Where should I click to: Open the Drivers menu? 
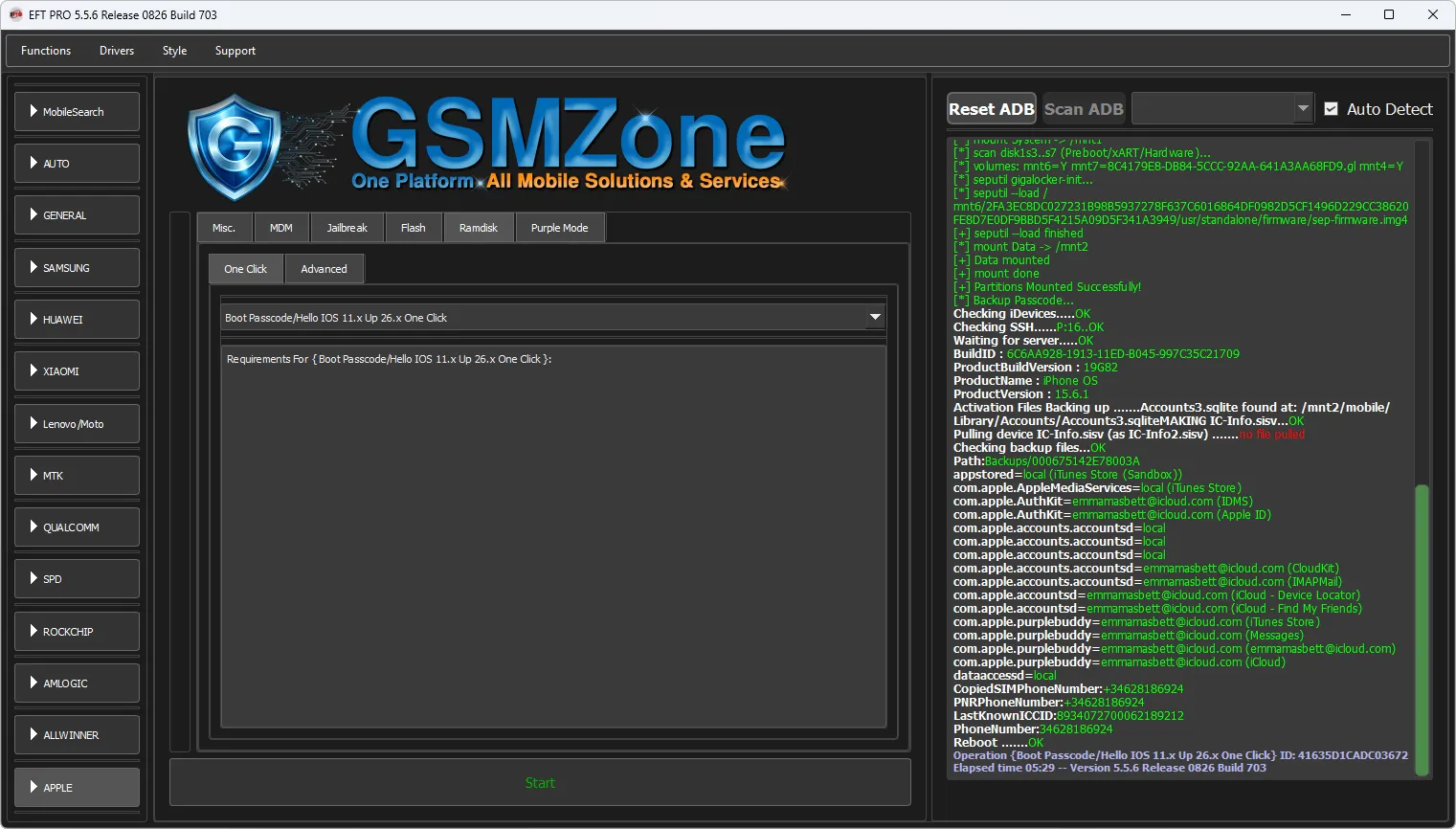pos(117,51)
